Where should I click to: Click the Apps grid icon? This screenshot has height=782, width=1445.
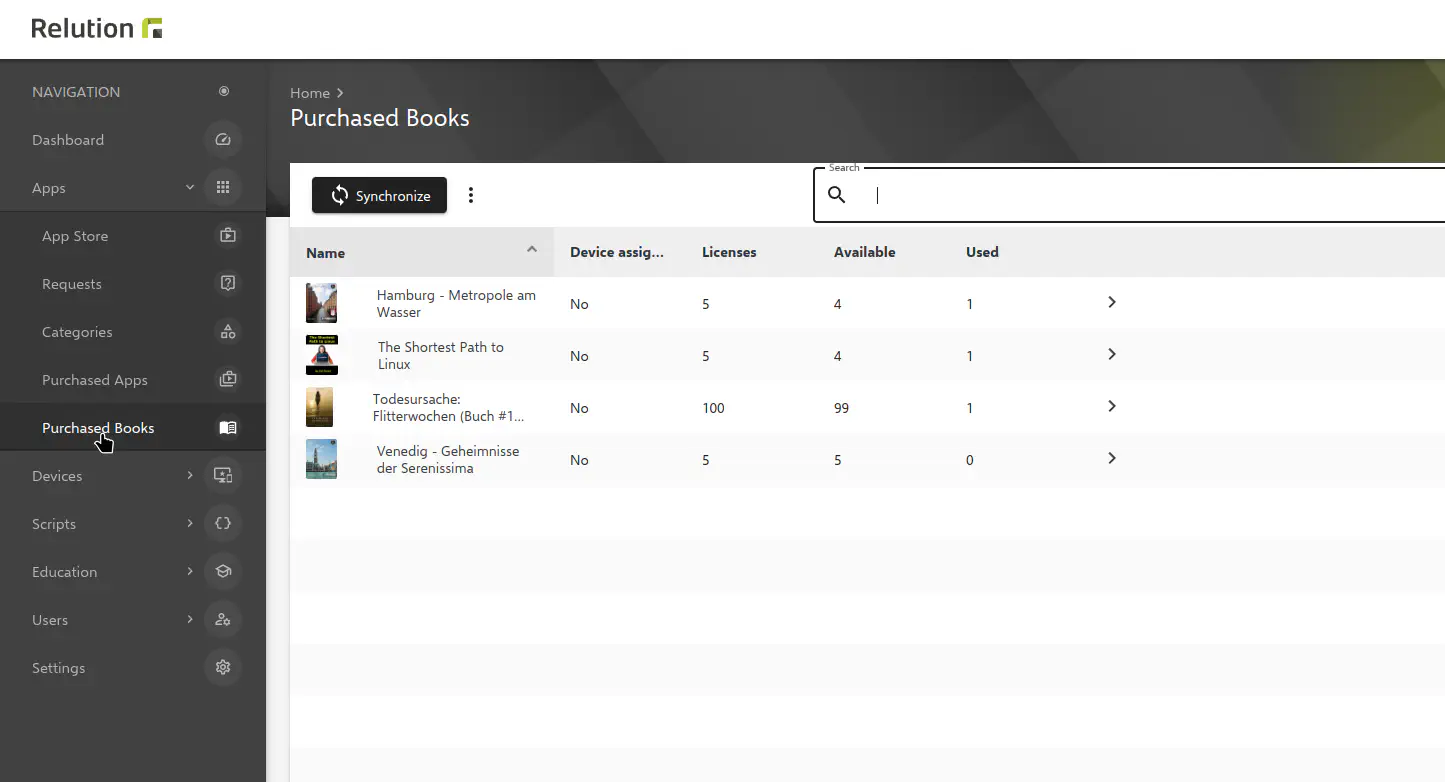coord(223,188)
